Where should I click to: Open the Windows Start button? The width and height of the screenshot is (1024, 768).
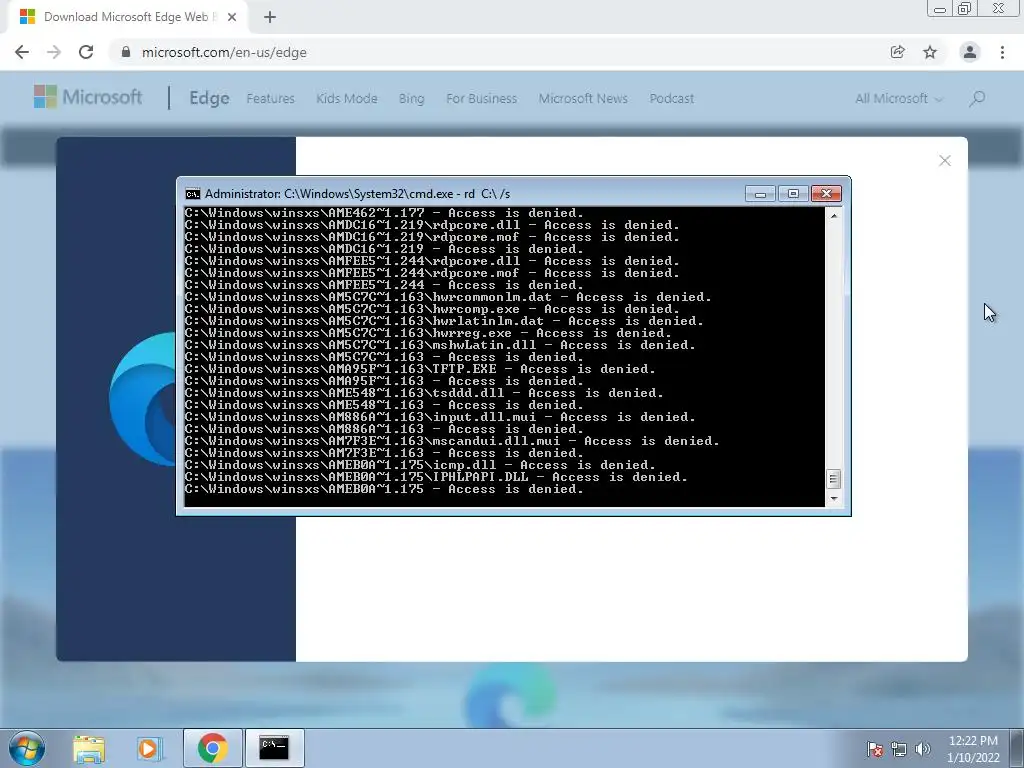(27, 748)
